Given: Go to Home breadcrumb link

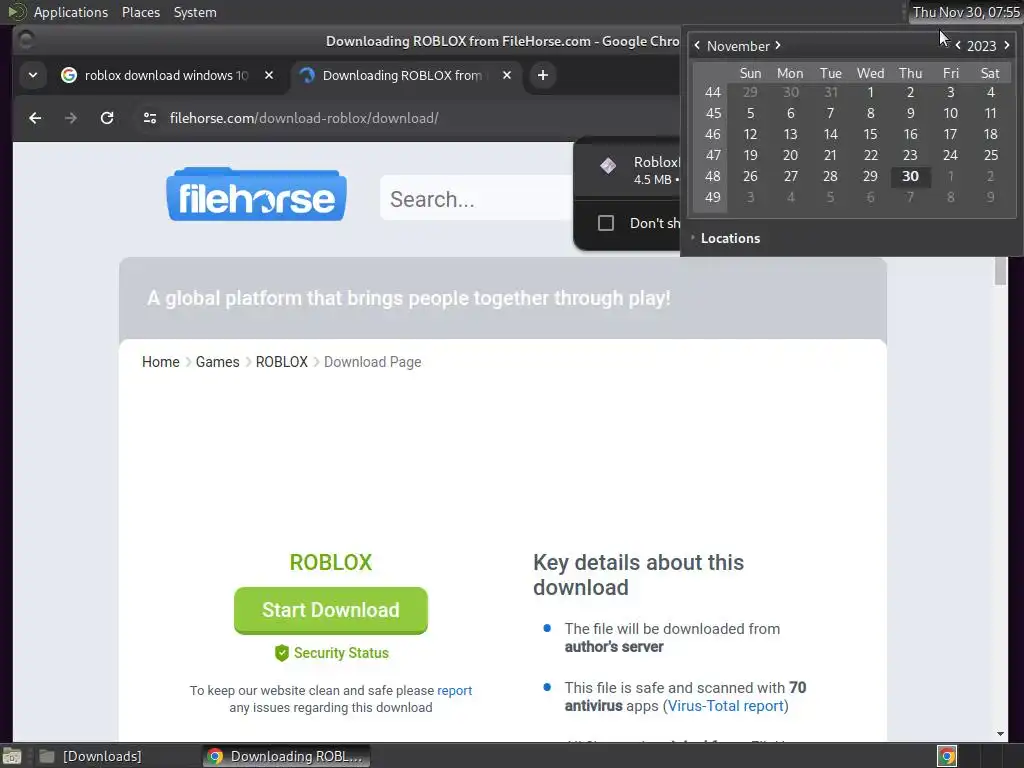Looking at the screenshot, I should click(161, 362).
